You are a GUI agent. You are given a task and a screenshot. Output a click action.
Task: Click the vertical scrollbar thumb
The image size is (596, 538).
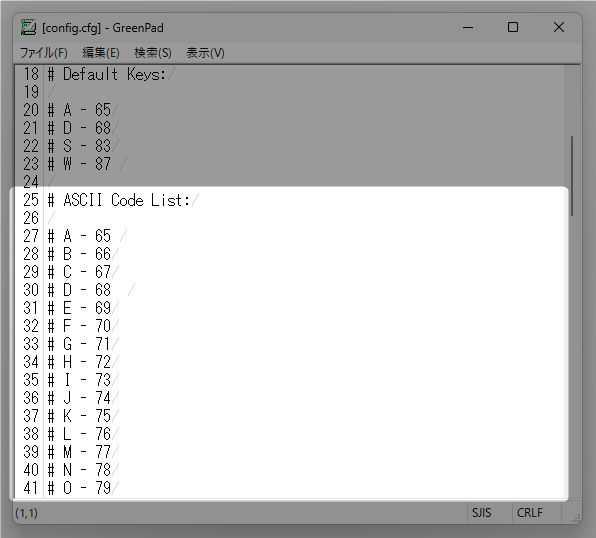click(572, 176)
